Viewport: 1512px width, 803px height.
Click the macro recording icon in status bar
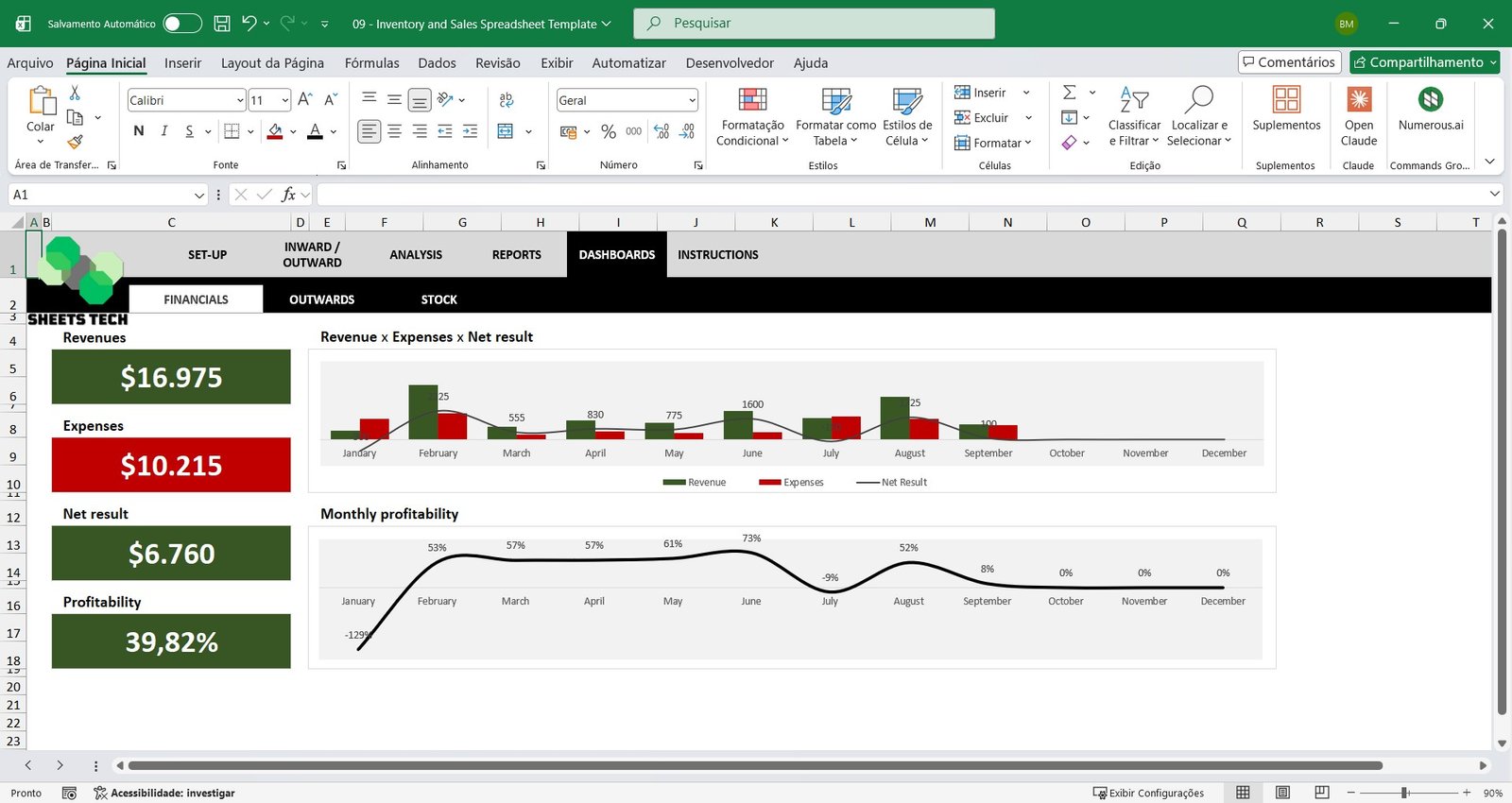point(69,793)
